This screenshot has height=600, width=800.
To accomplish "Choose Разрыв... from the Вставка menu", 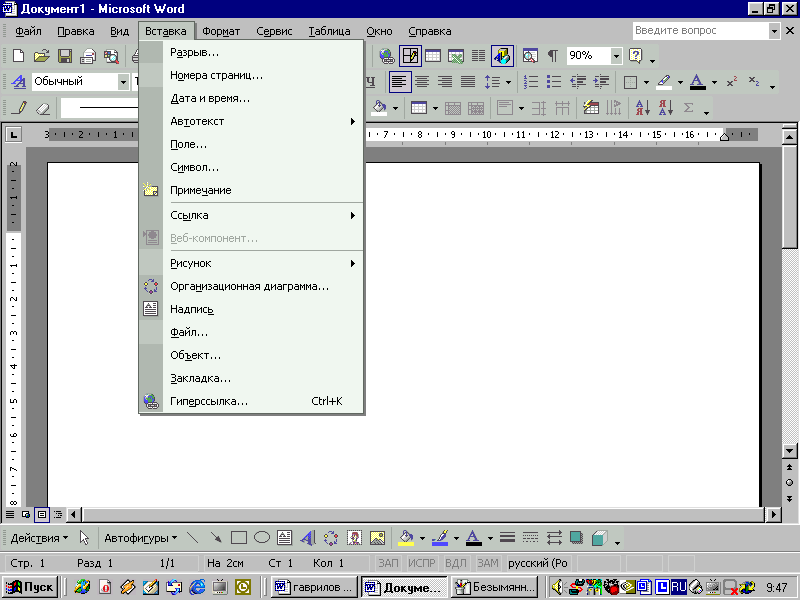I will (x=252, y=52).
